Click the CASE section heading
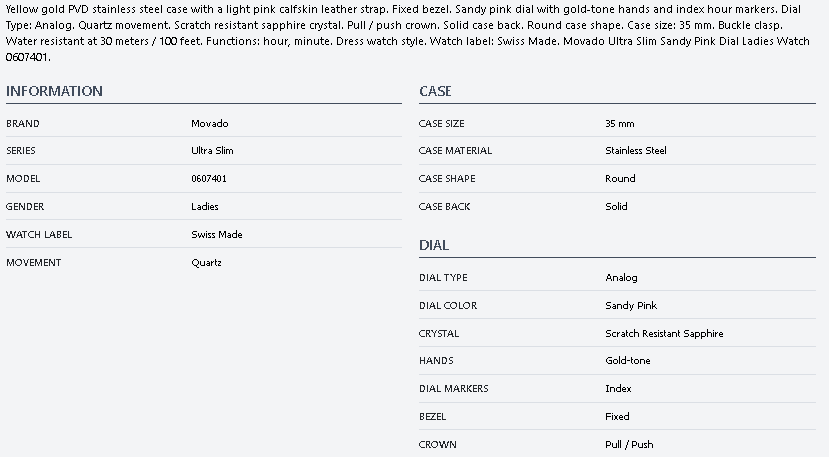 point(435,91)
